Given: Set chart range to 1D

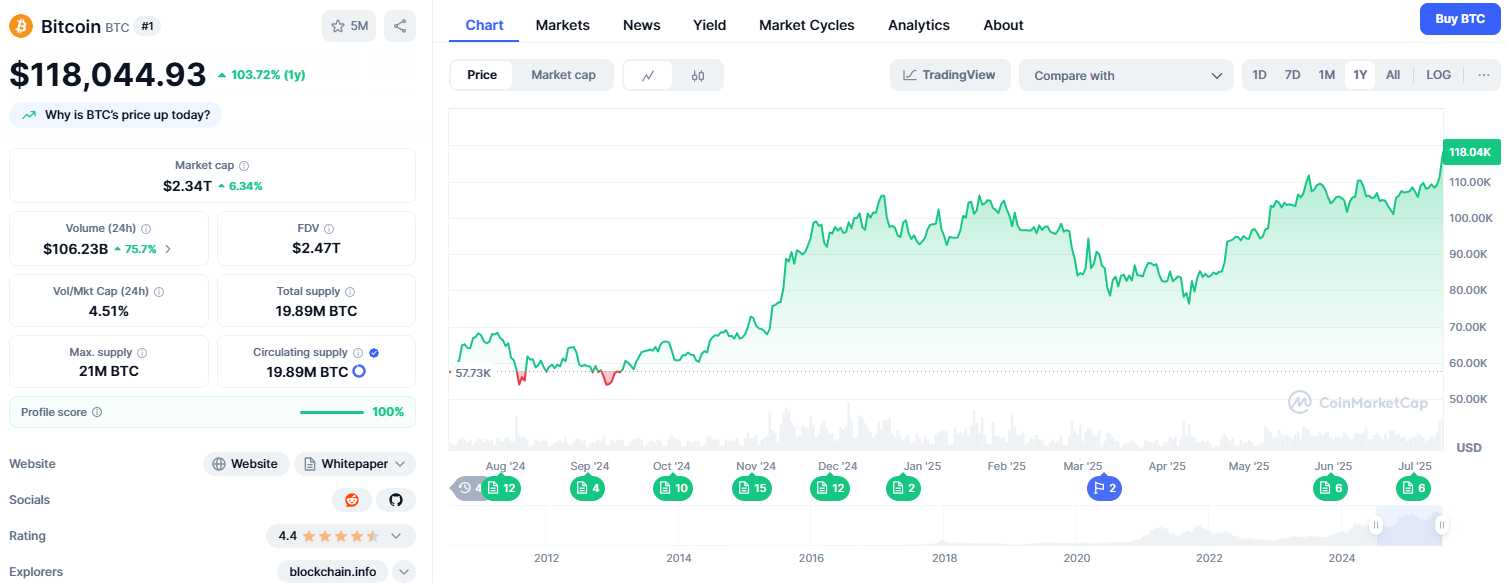Looking at the screenshot, I should point(1260,75).
